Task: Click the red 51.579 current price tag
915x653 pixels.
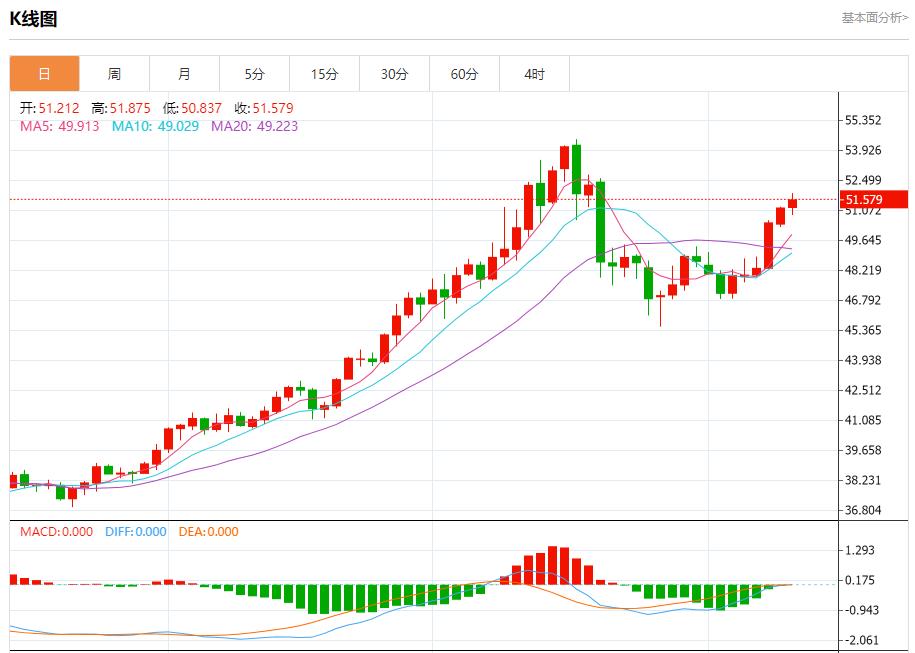Action: (x=874, y=199)
